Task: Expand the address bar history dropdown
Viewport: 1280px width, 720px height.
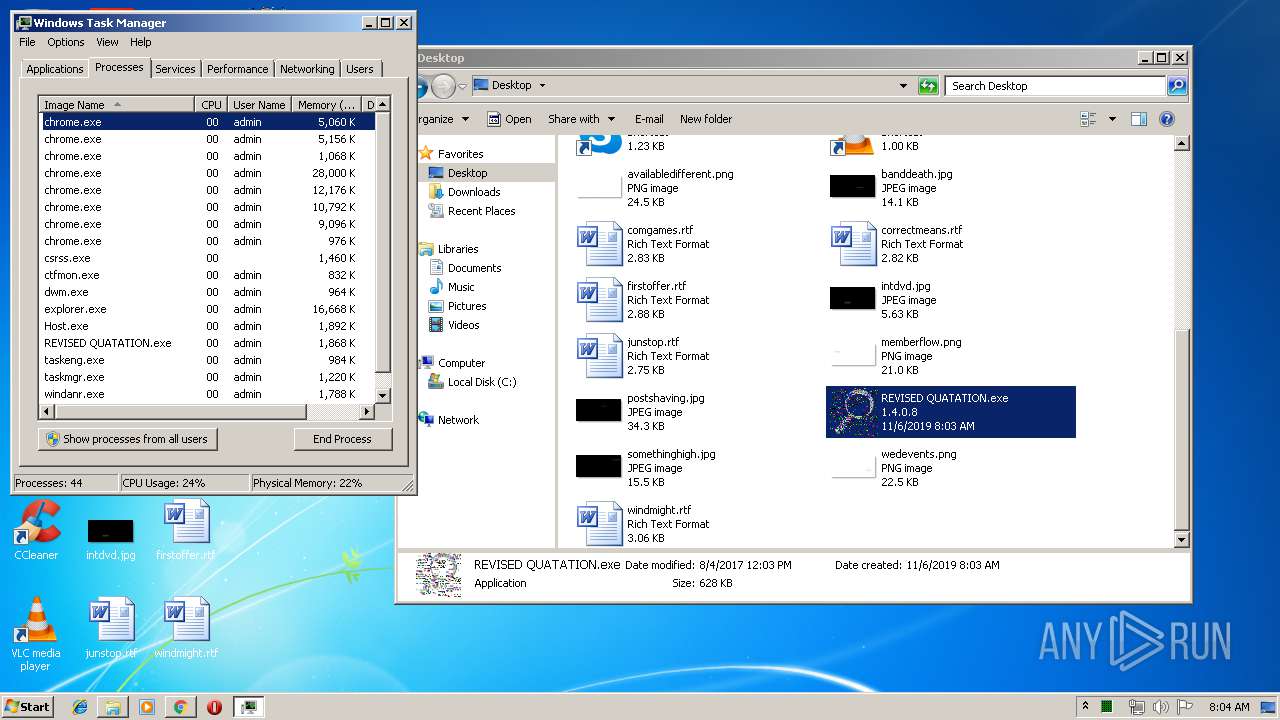Action: click(x=903, y=86)
